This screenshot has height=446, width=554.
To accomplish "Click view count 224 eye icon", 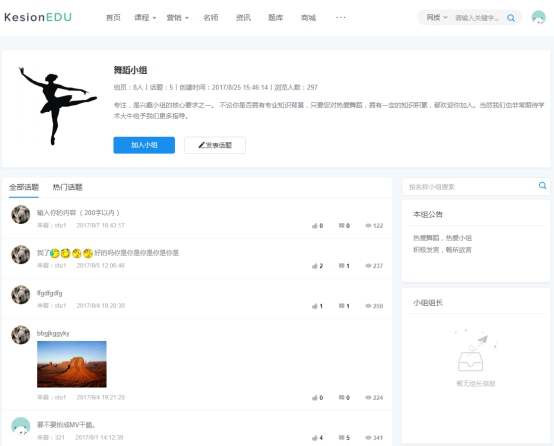I will (368, 398).
